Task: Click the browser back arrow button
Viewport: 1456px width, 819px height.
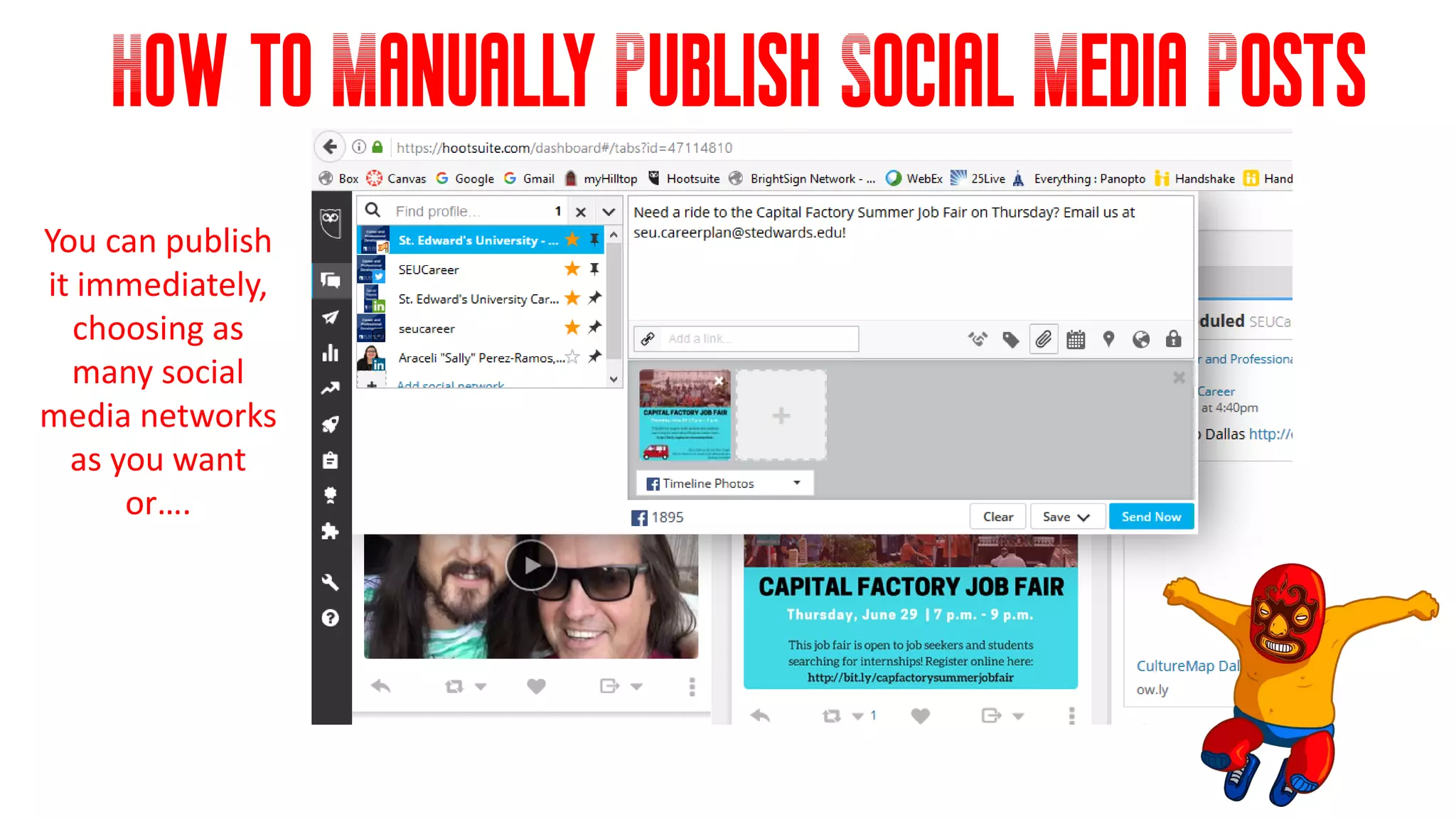Action: tap(330, 147)
